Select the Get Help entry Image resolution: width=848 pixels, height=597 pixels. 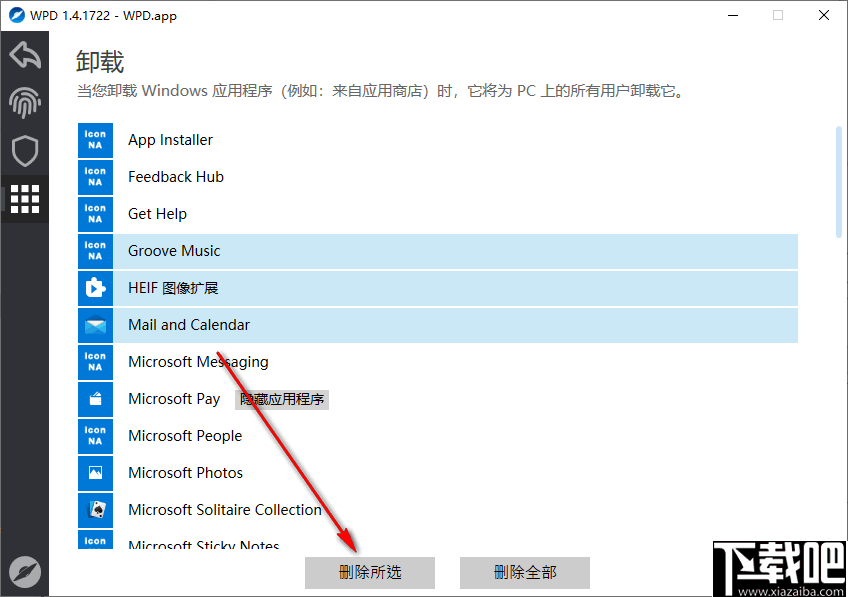pos(438,214)
